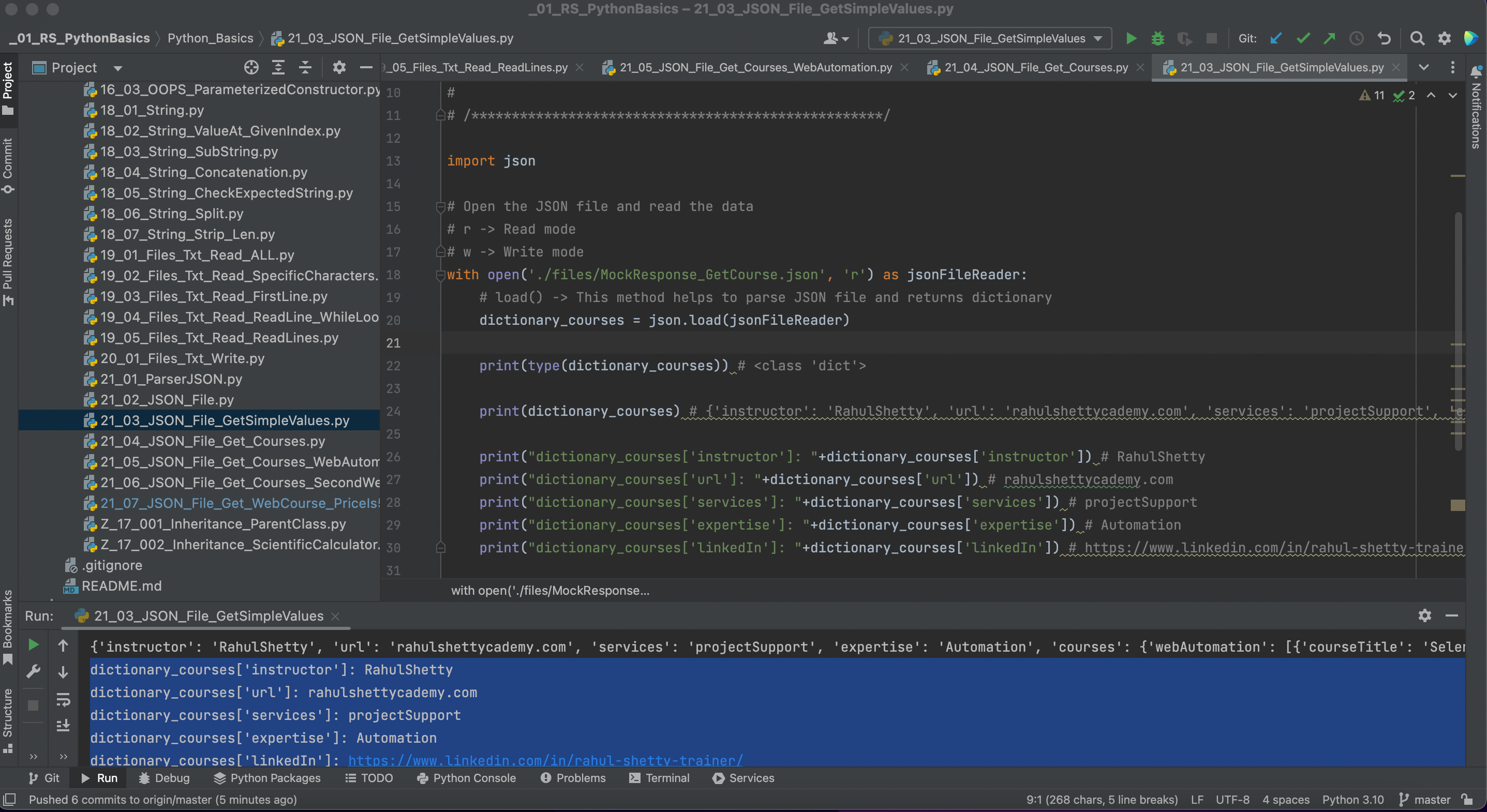Toggle the Commit side panel
The image size is (1487, 812).
click(x=8, y=166)
